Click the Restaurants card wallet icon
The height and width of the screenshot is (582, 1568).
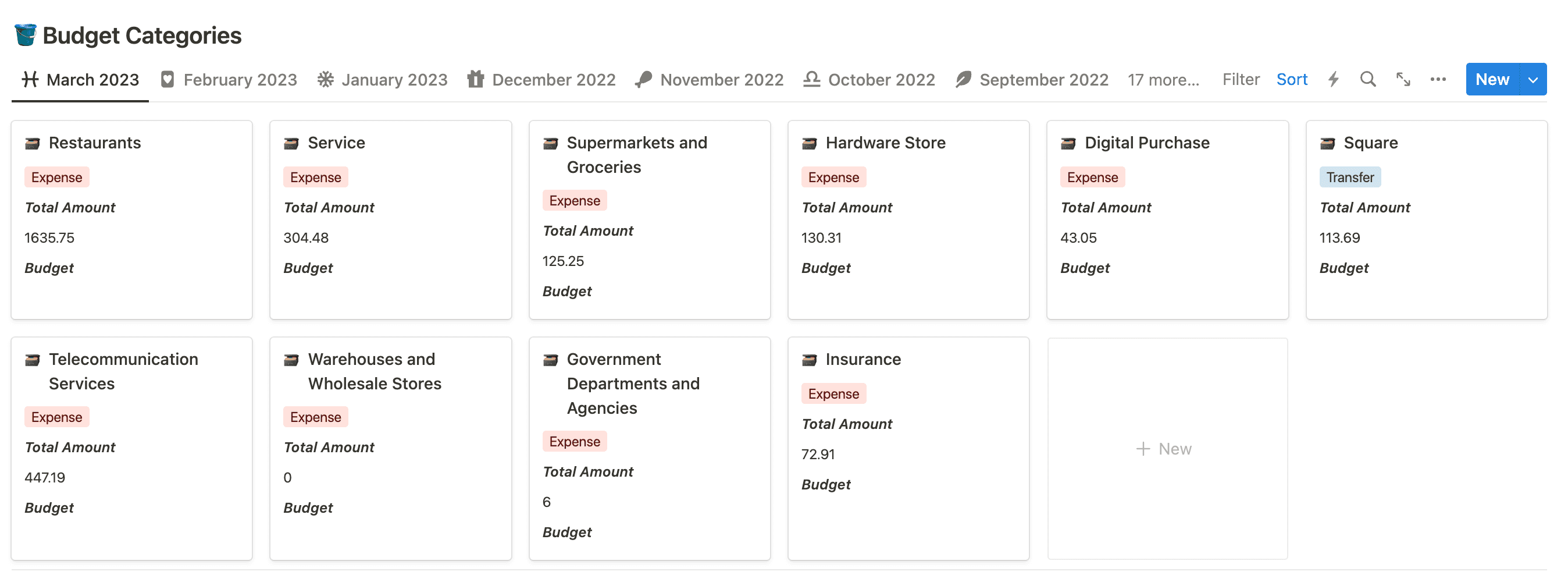click(32, 143)
